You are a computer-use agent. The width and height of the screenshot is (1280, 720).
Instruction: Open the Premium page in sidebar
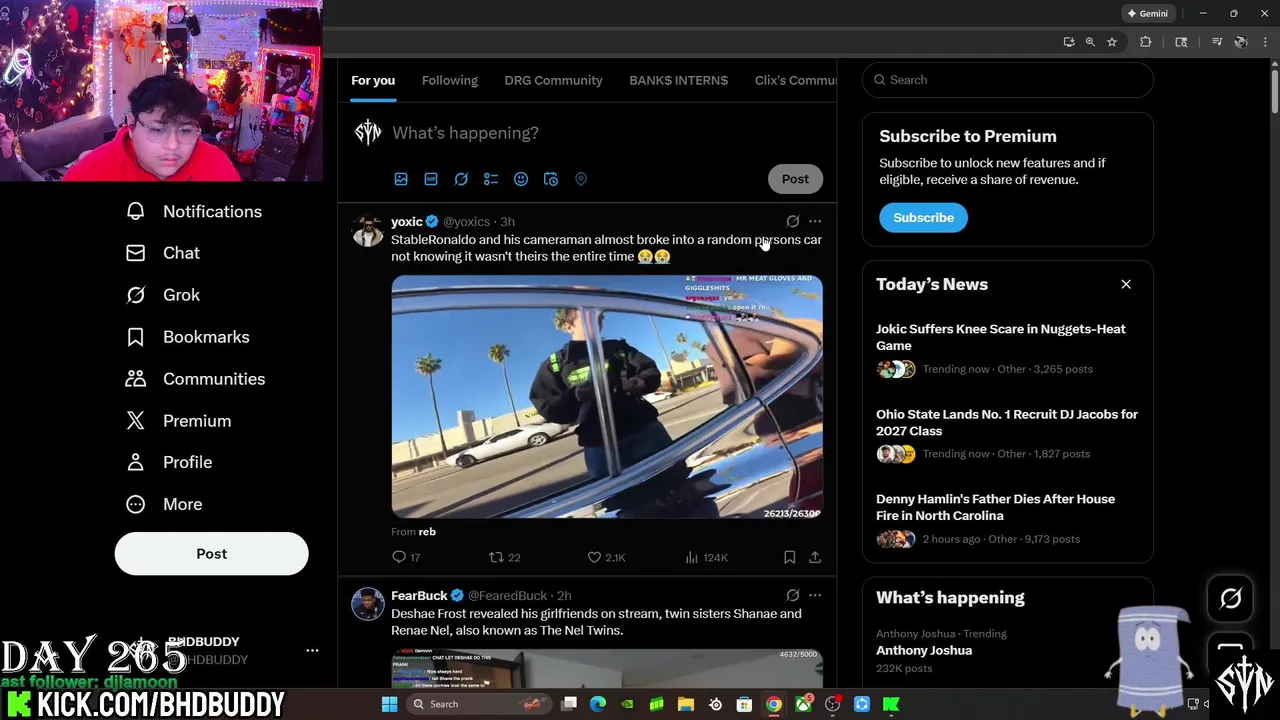coord(178,421)
